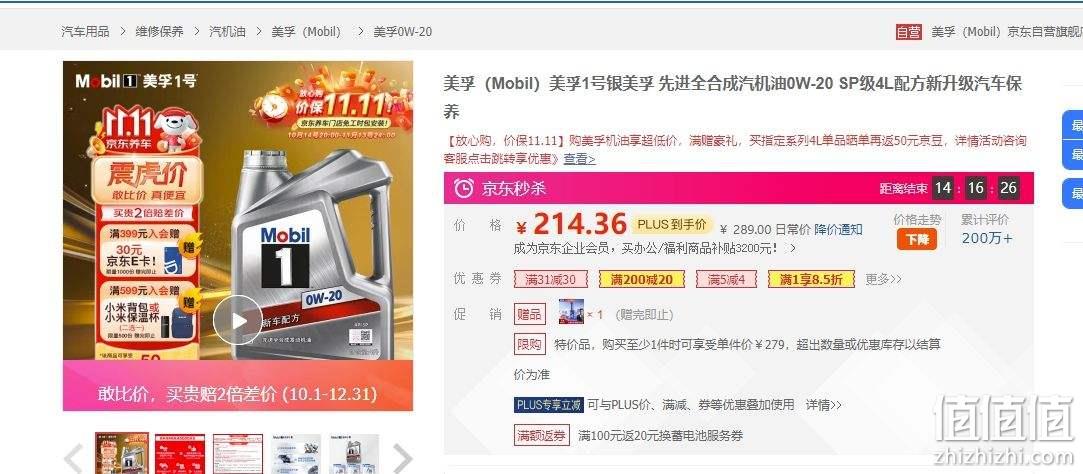
Task: Select the 满1享8.5折 coupon
Action: point(811,279)
